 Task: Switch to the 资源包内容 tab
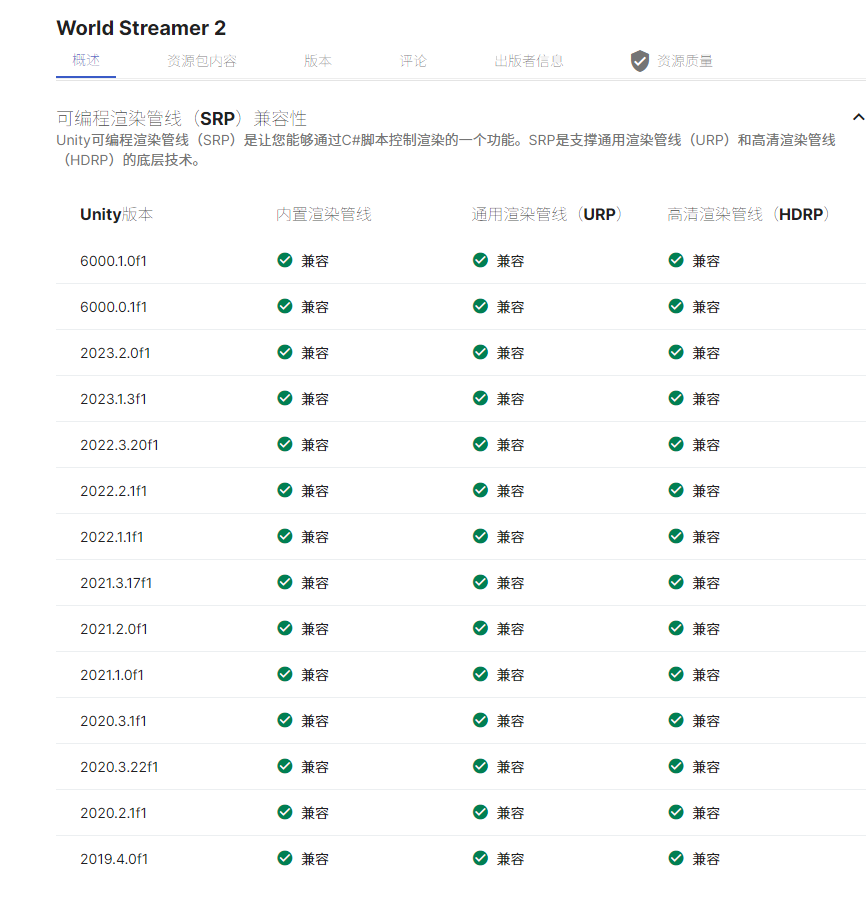pos(202,61)
